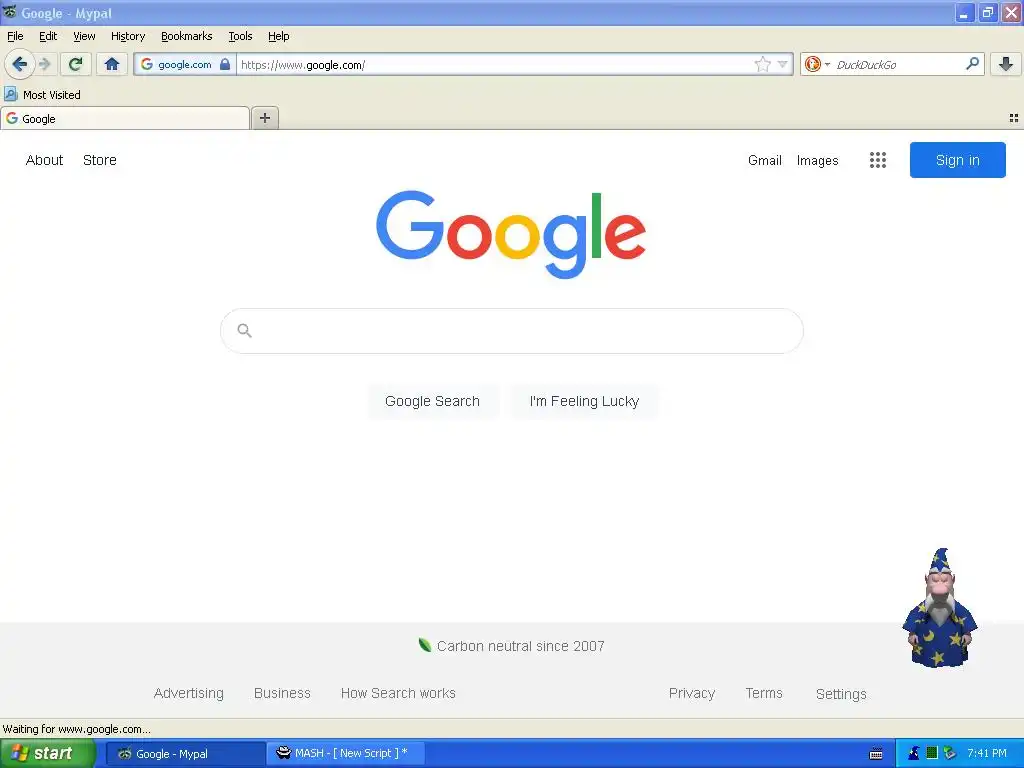Open the Downloads arrow button
The image size is (1024, 768).
tap(1006, 64)
